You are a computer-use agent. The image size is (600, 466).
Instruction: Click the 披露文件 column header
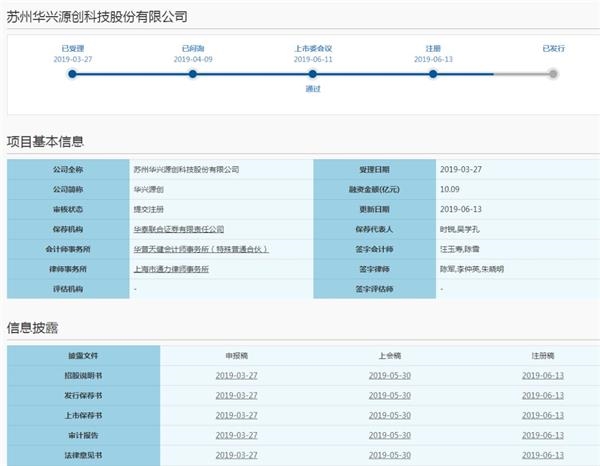click(x=83, y=356)
